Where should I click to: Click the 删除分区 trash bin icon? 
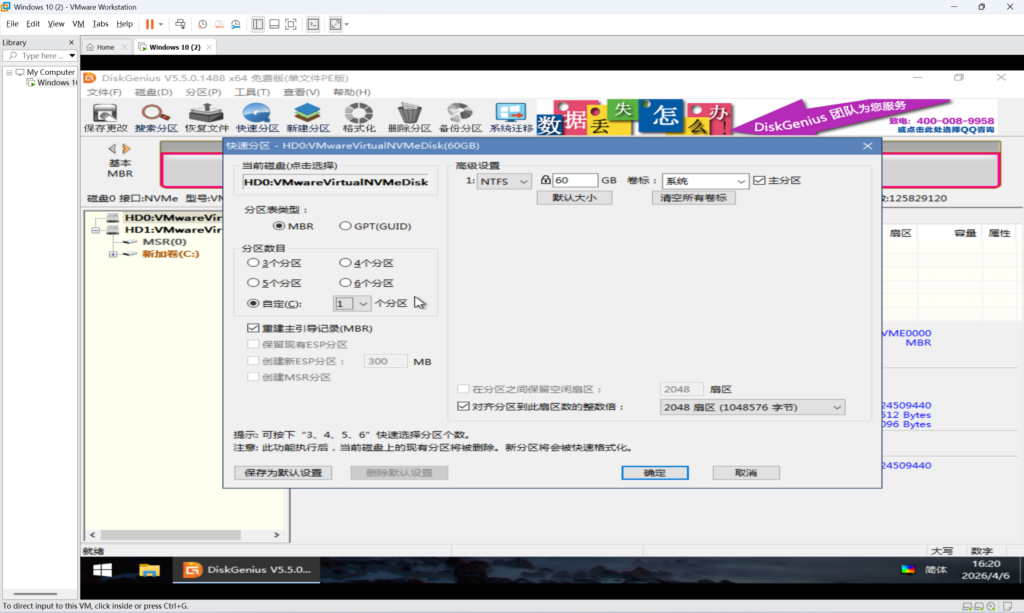click(409, 116)
